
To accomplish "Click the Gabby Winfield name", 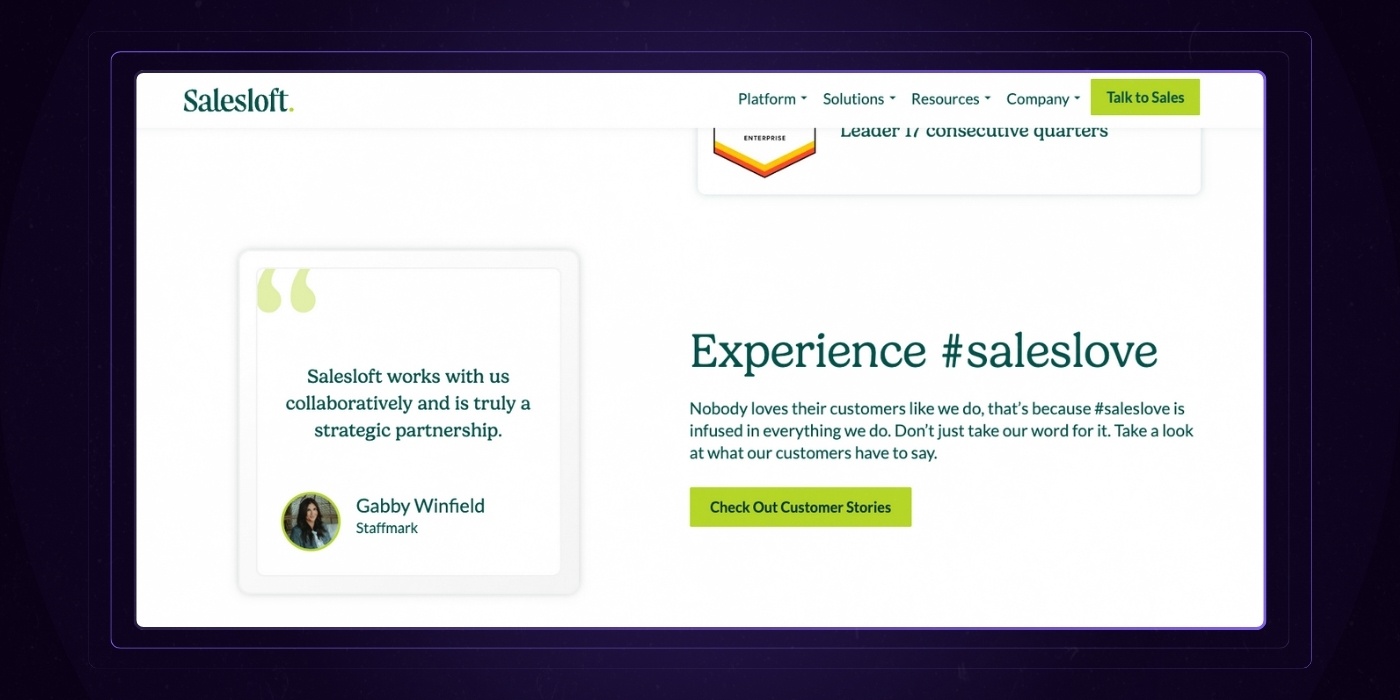I will [420, 506].
